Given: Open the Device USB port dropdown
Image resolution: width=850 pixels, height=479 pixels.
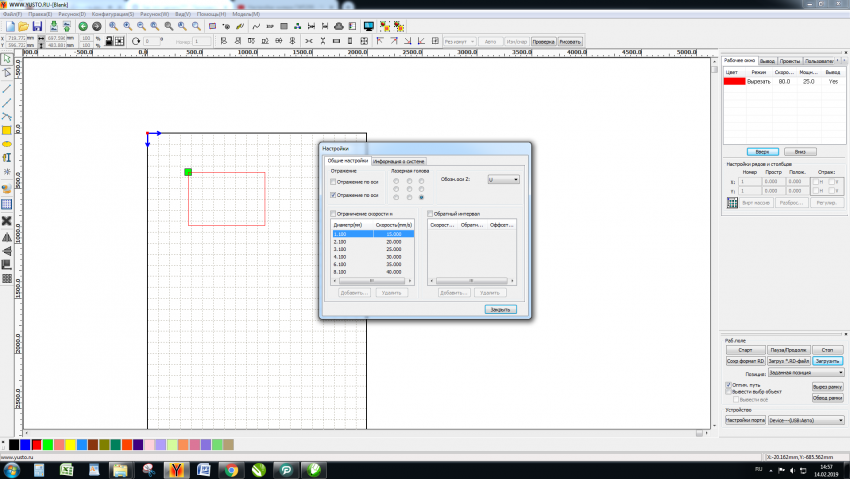Looking at the screenshot, I should [x=806, y=420].
